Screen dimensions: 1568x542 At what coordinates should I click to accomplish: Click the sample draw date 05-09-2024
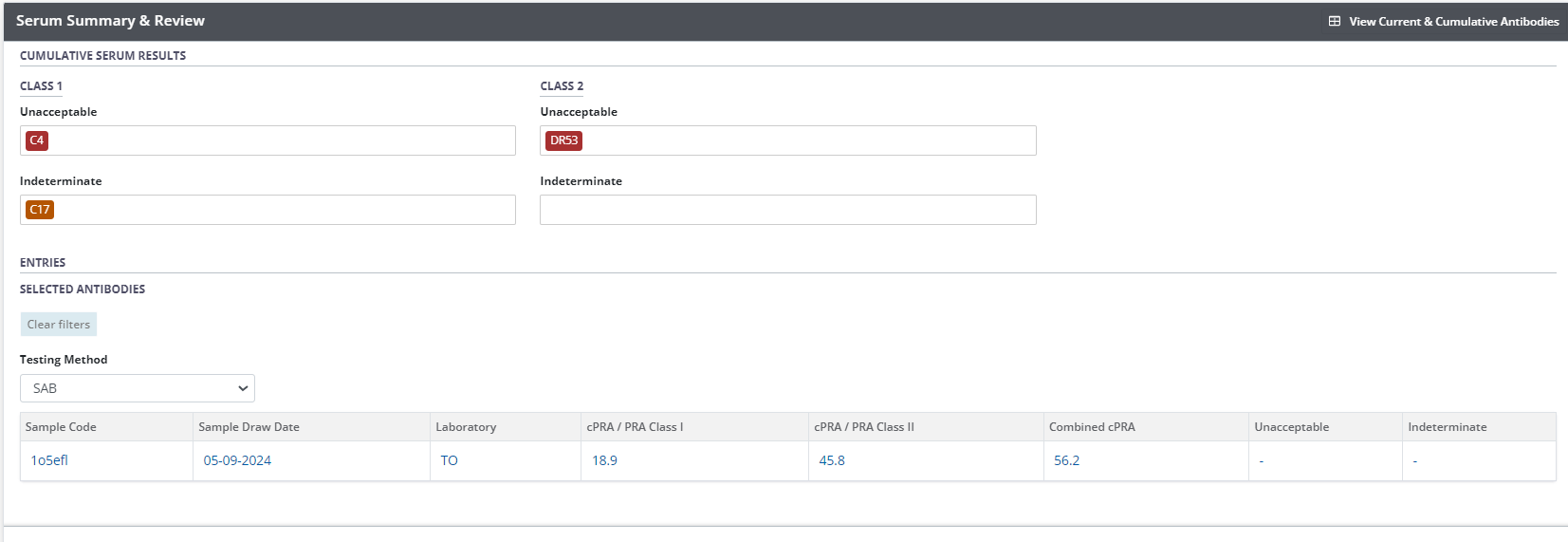[237, 460]
